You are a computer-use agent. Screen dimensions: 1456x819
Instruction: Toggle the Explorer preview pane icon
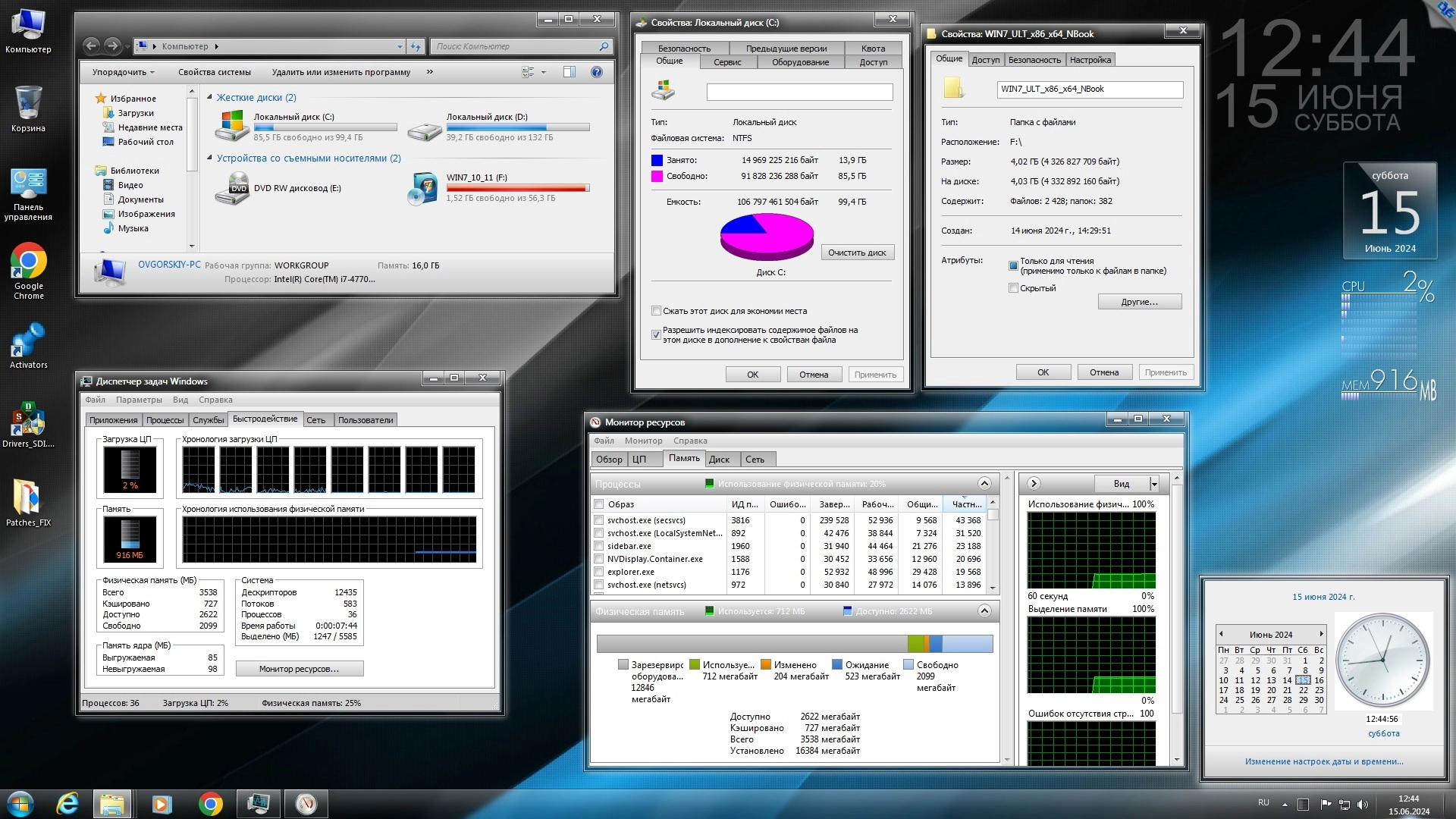pos(570,72)
